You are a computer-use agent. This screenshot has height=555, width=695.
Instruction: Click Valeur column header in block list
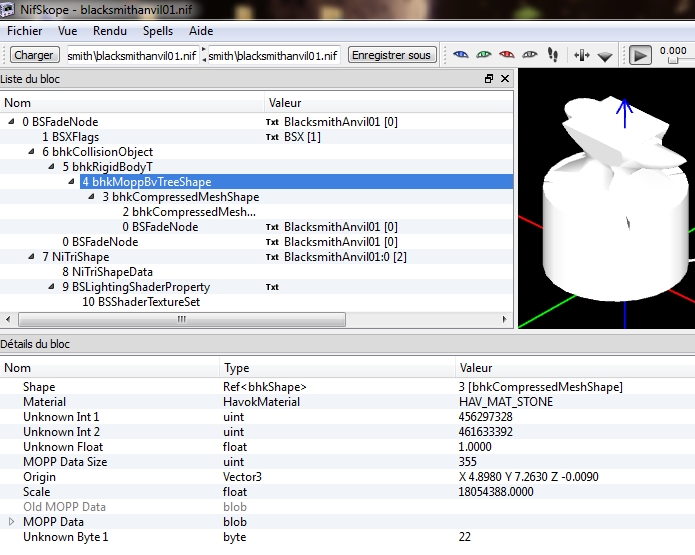click(389, 103)
